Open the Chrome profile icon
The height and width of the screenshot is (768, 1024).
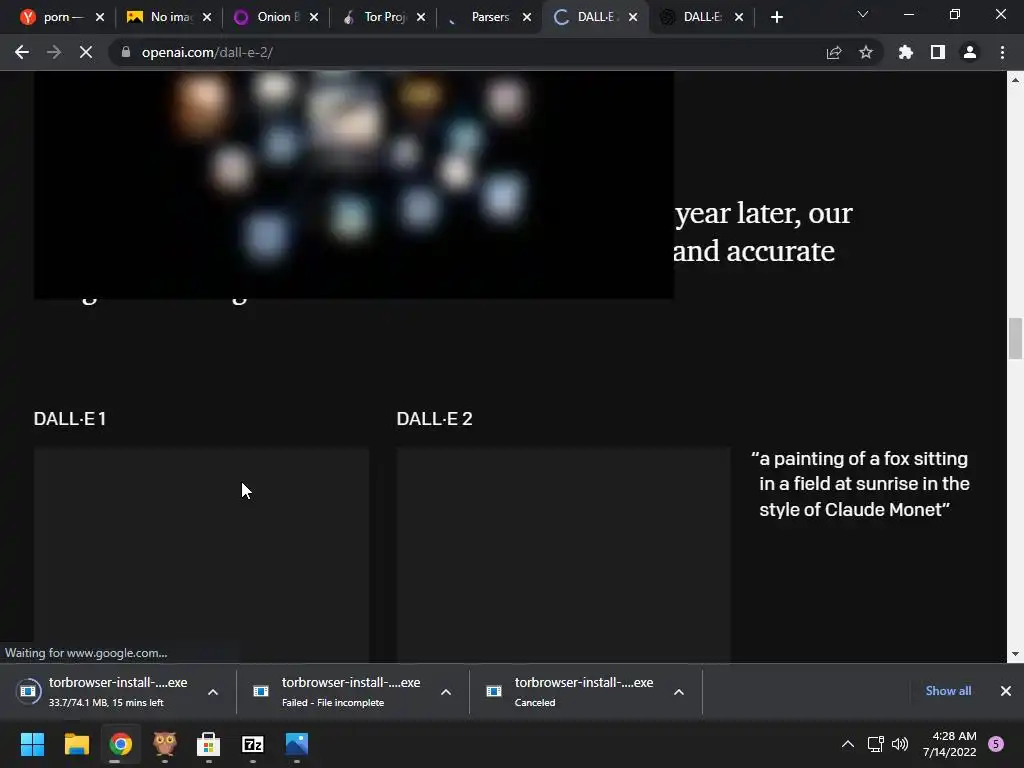pyautogui.click(x=970, y=52)
